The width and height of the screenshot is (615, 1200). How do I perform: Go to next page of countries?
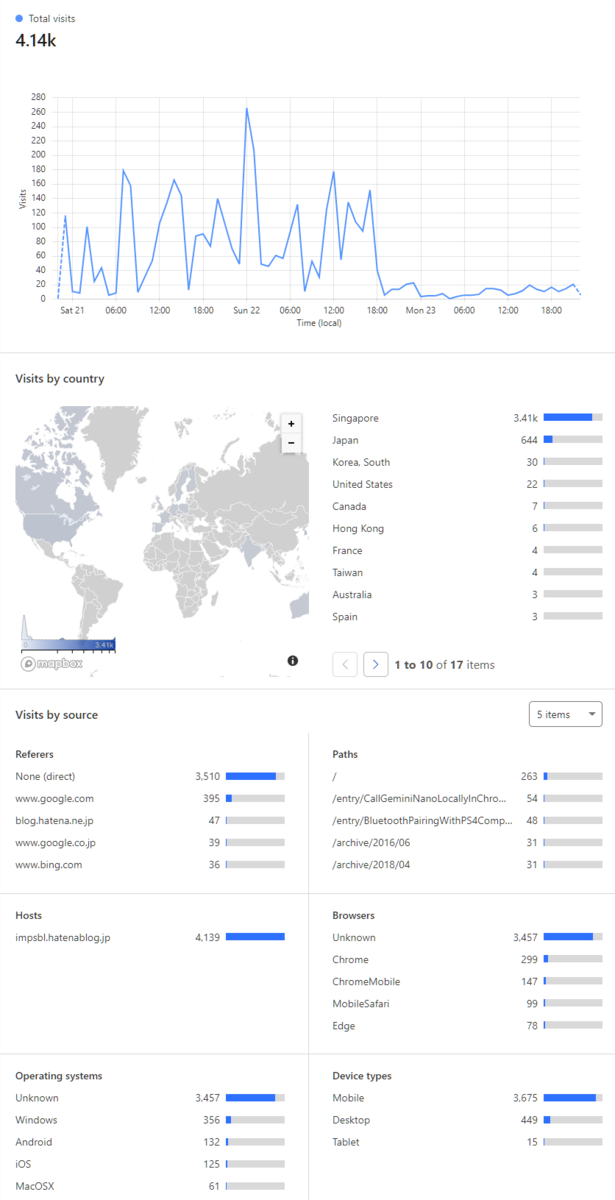376,664
